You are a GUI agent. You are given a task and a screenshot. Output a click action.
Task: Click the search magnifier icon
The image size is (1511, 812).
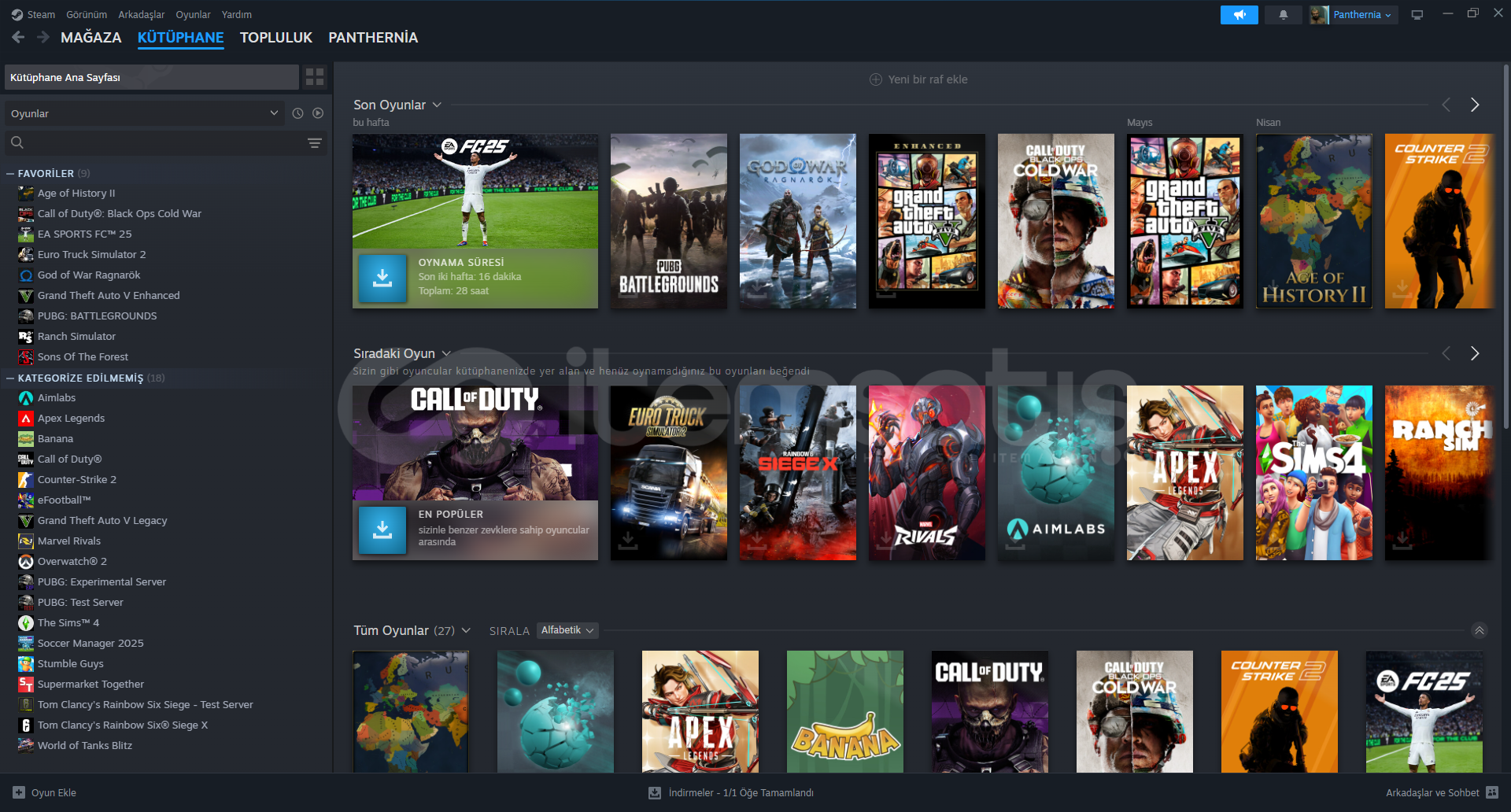[17, 142]
